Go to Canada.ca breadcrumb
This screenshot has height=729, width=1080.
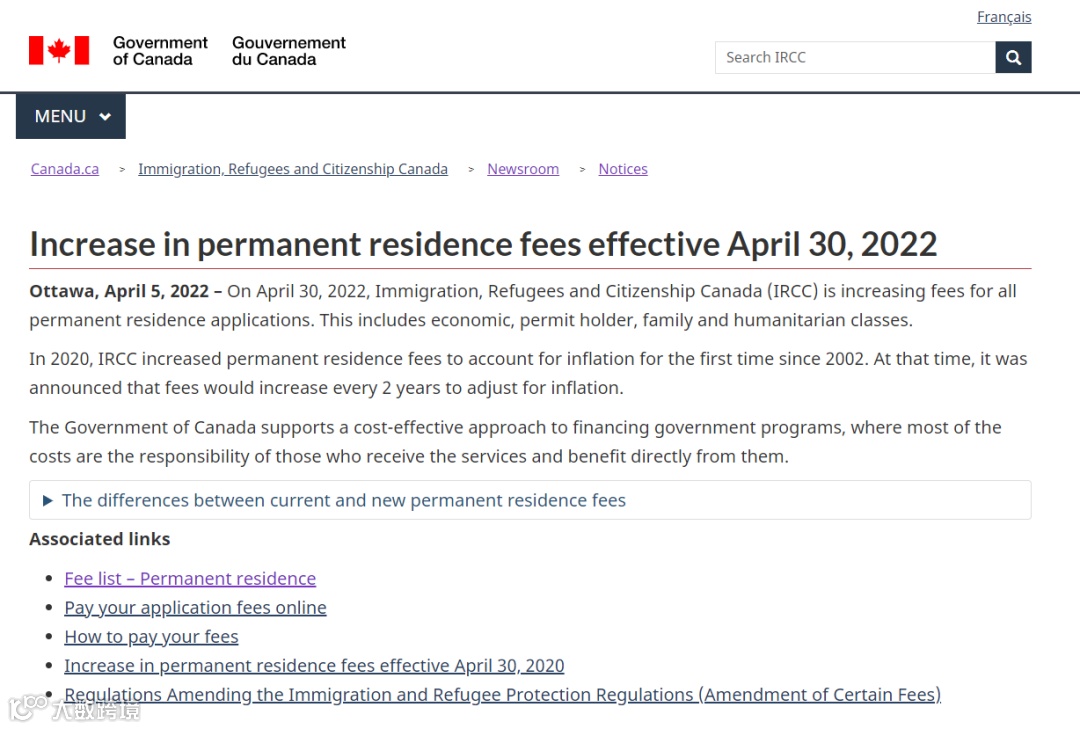point(65,169)
